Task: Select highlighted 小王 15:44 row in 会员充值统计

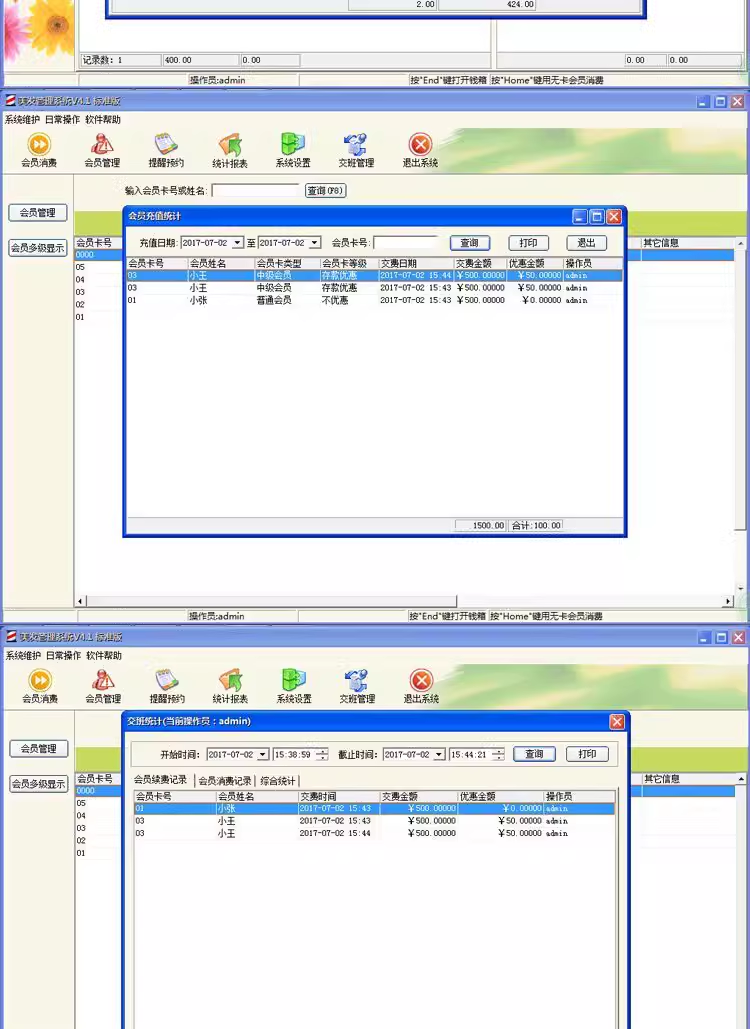Action: pyautogui.click(x=374, y=276)
